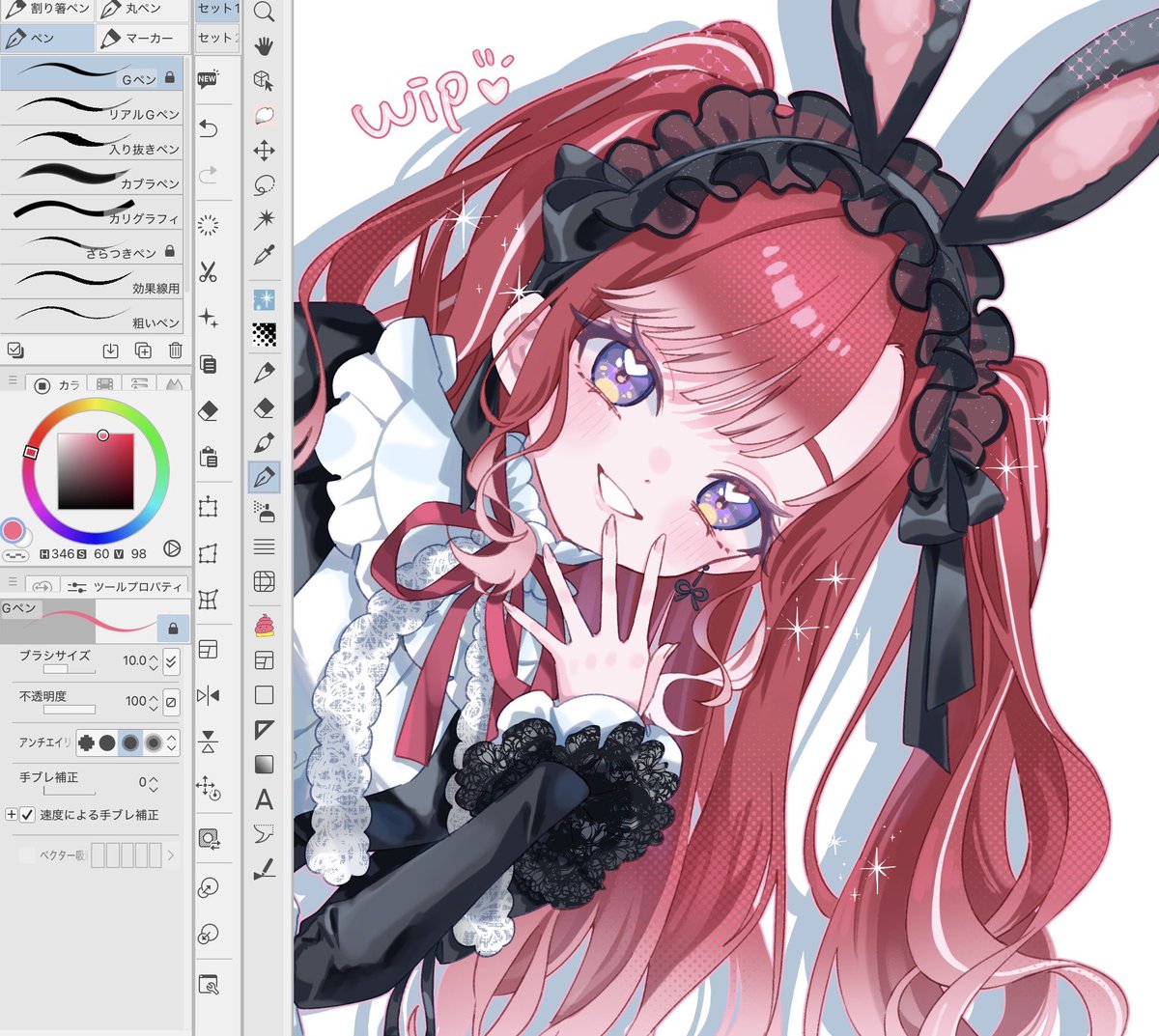
Task: Select the Balloon speech bubble tool
Action: (264, 833)
